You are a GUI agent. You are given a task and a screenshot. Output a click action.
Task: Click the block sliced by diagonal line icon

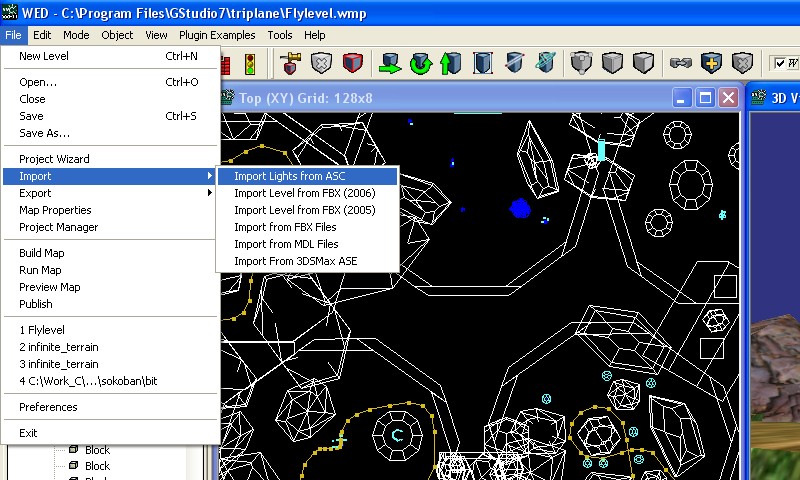(514, 63)
